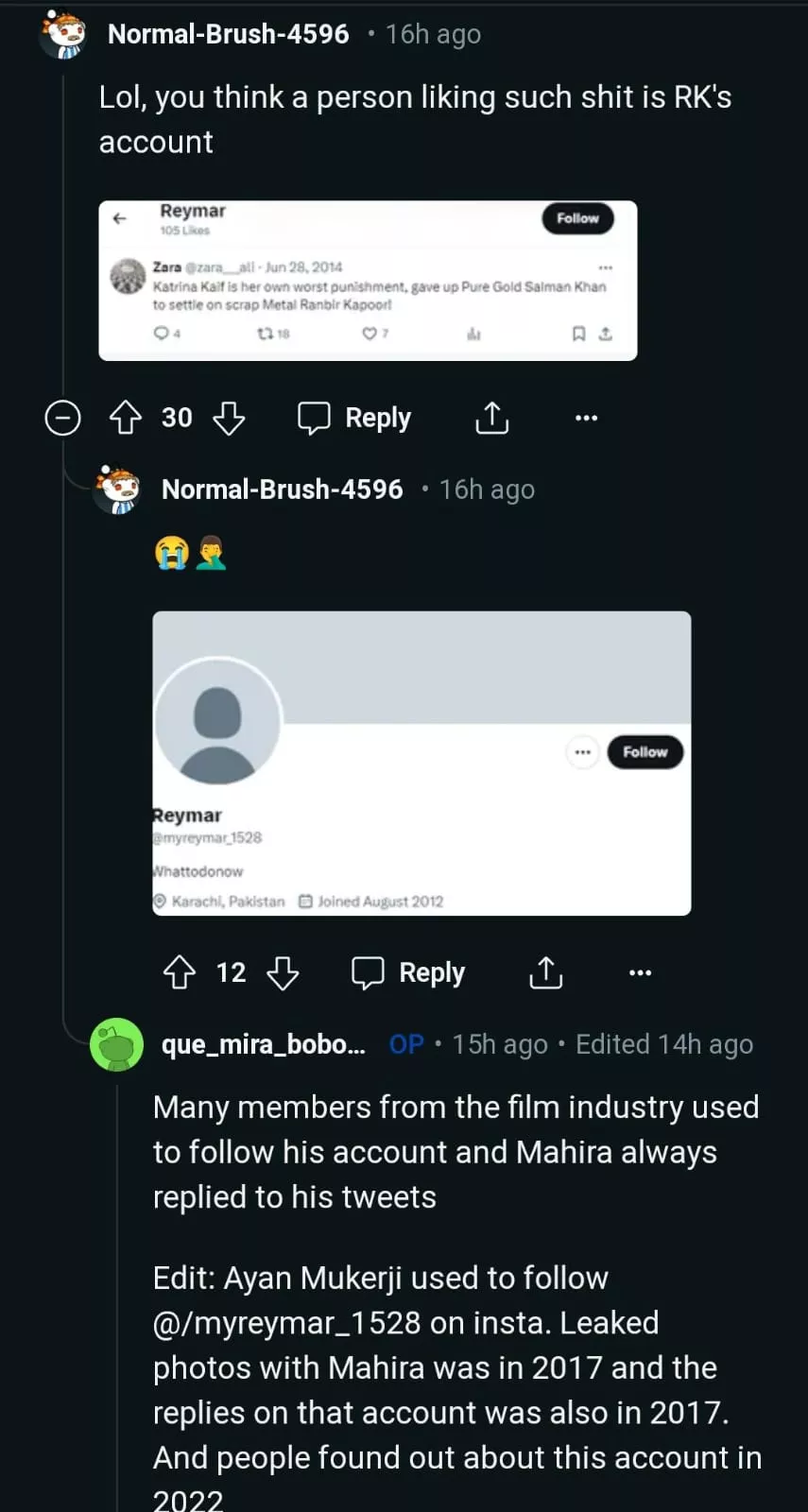Tap Normal-Brush-4596 avatar on the top comment
808x1512 pixels.
point(64,35)
